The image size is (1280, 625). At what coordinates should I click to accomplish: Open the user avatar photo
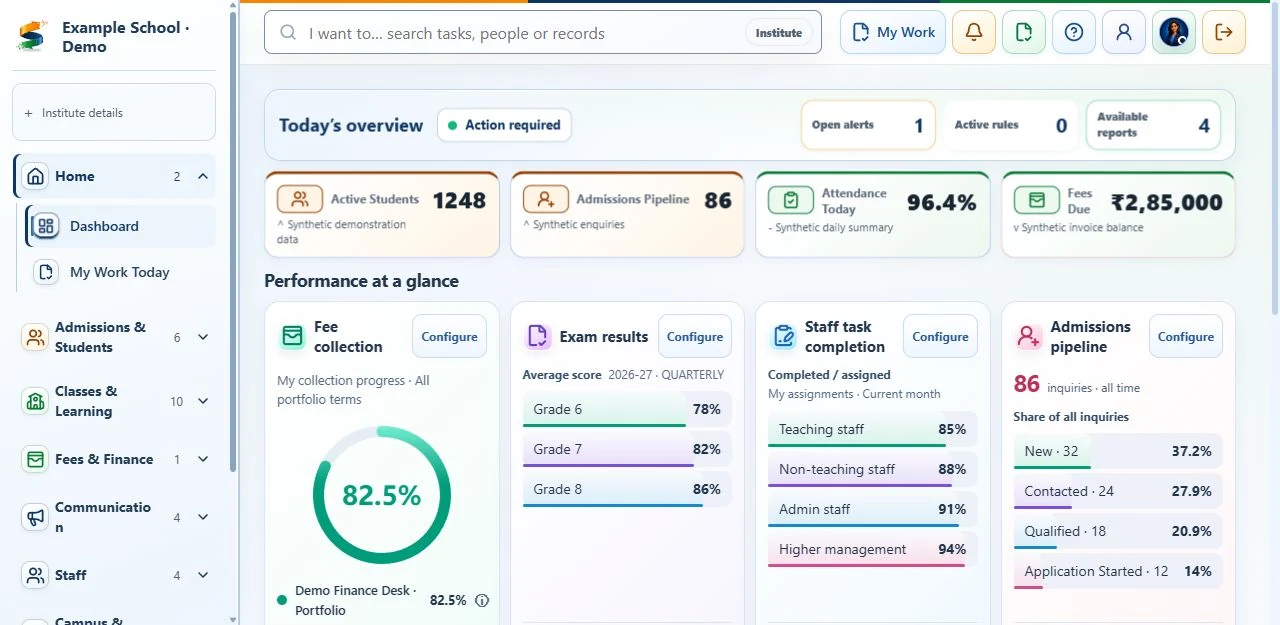tap(1173, 32)
